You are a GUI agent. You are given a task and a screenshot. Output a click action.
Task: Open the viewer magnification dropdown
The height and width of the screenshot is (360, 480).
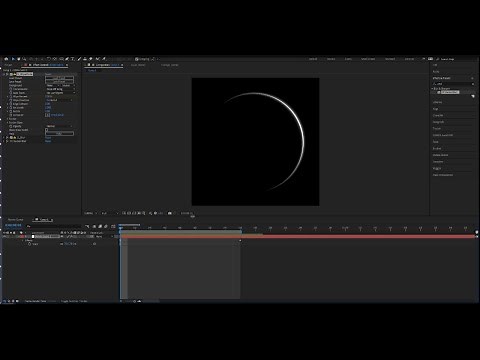(90, 213)
